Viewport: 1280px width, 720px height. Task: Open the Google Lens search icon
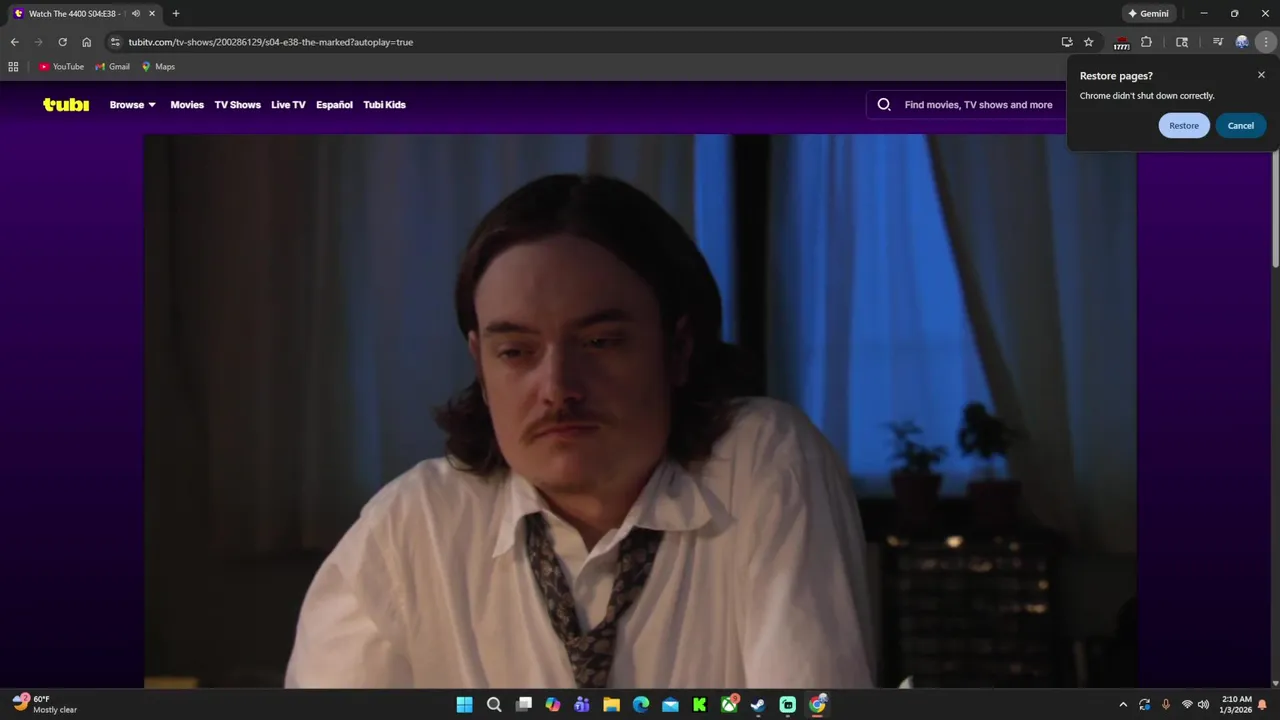(x=1182, y=42)
